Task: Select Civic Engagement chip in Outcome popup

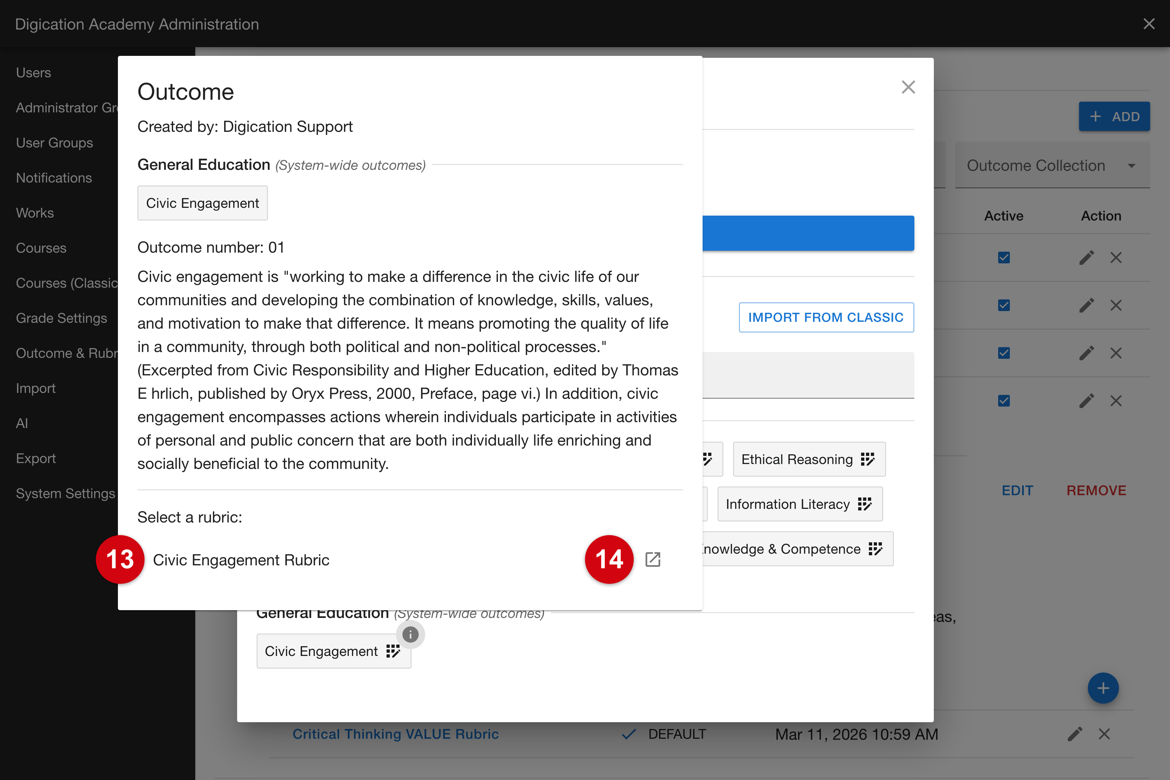Action: 202,203
